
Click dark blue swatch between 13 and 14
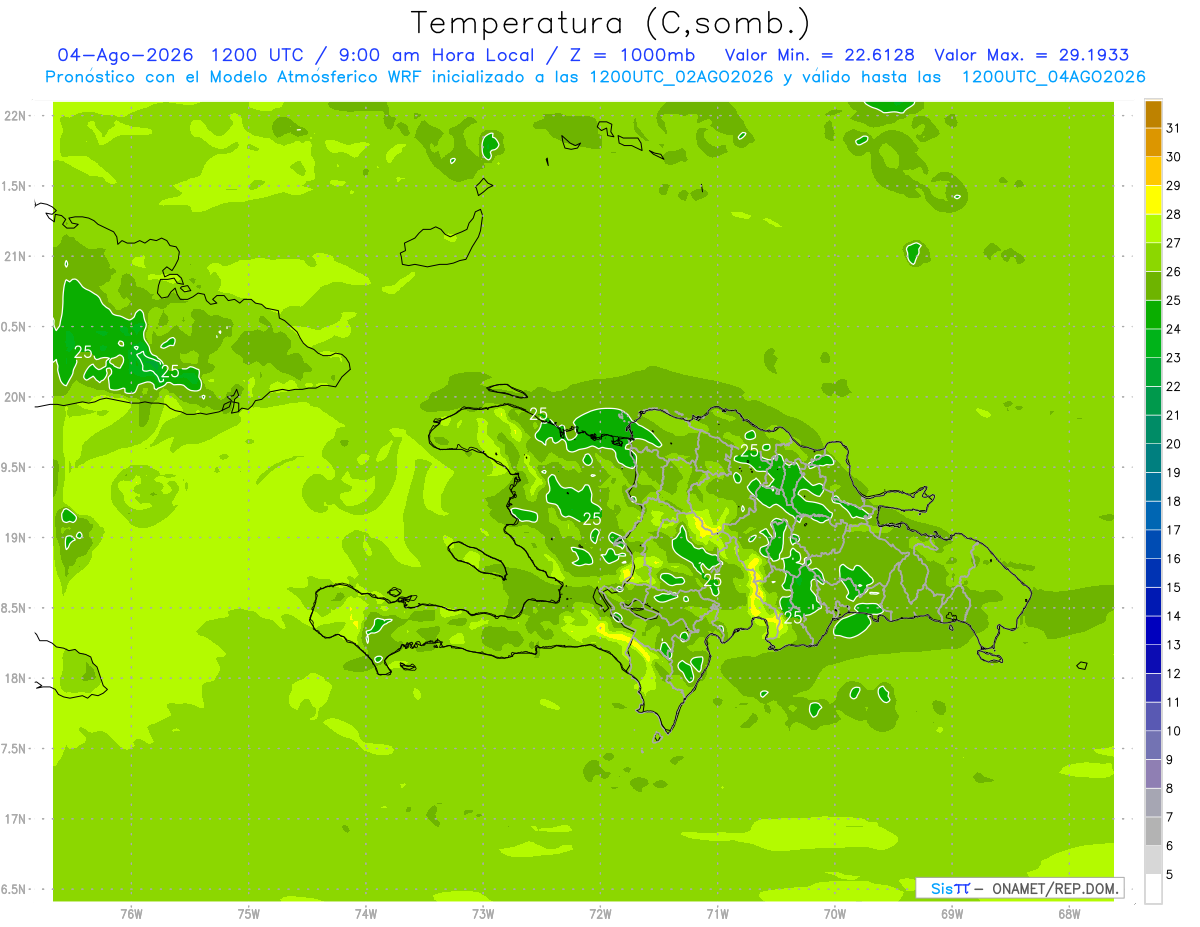click(1153, 630)
